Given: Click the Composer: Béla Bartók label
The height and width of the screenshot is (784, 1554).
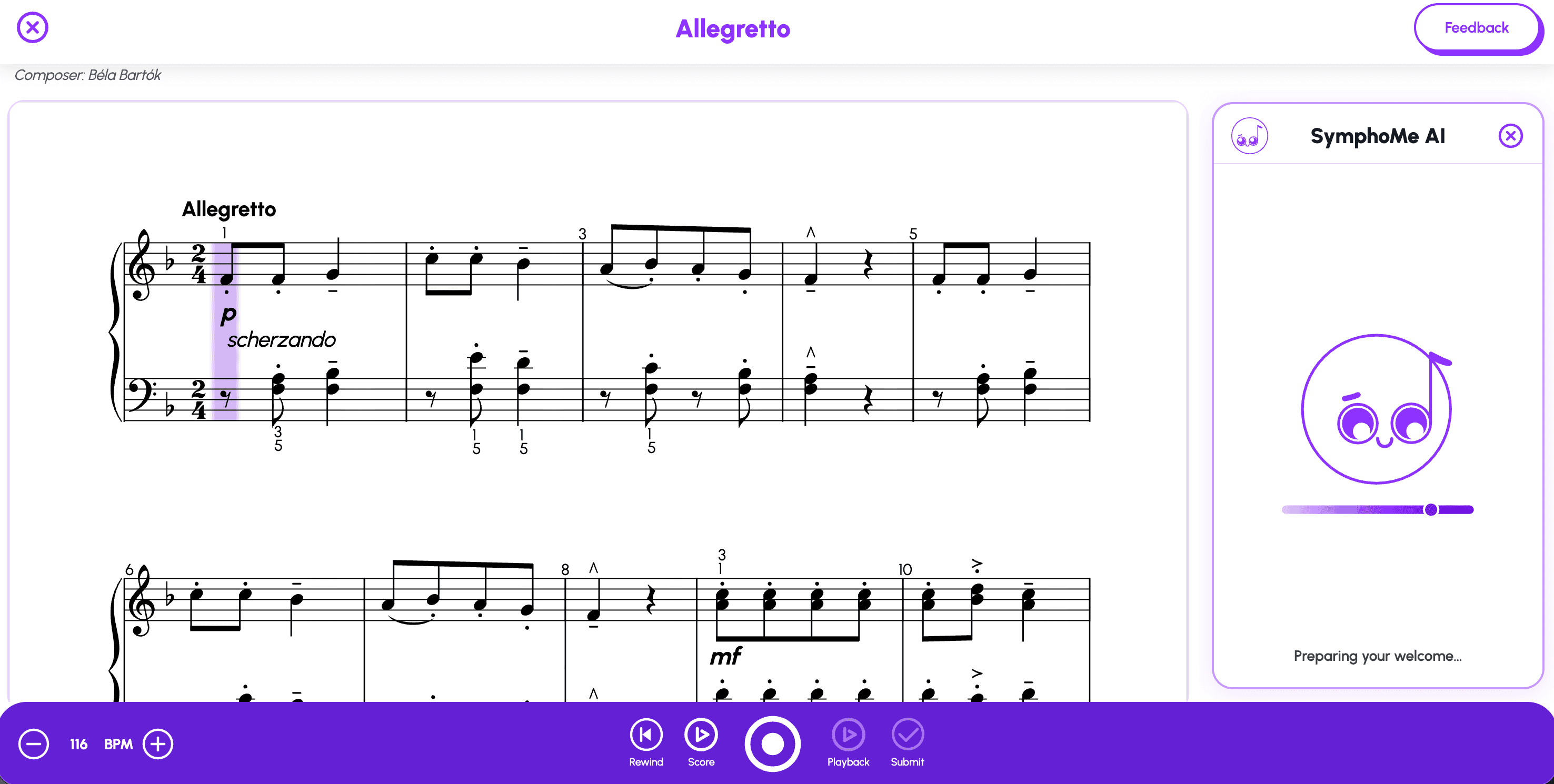Looking at the screenshot, I should point(87,75).
